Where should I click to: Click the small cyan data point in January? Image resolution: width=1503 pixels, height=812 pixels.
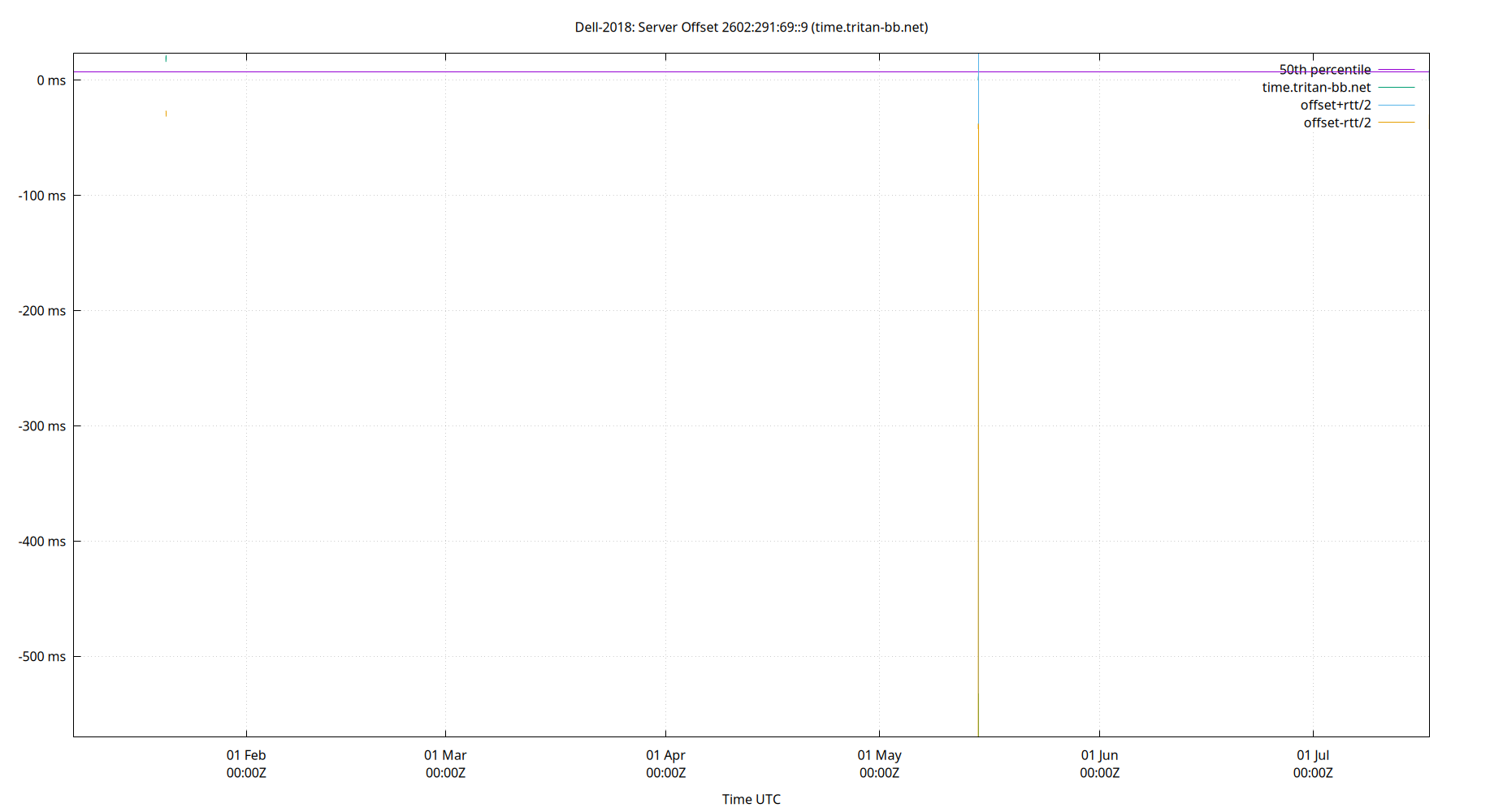click(167, 58)
